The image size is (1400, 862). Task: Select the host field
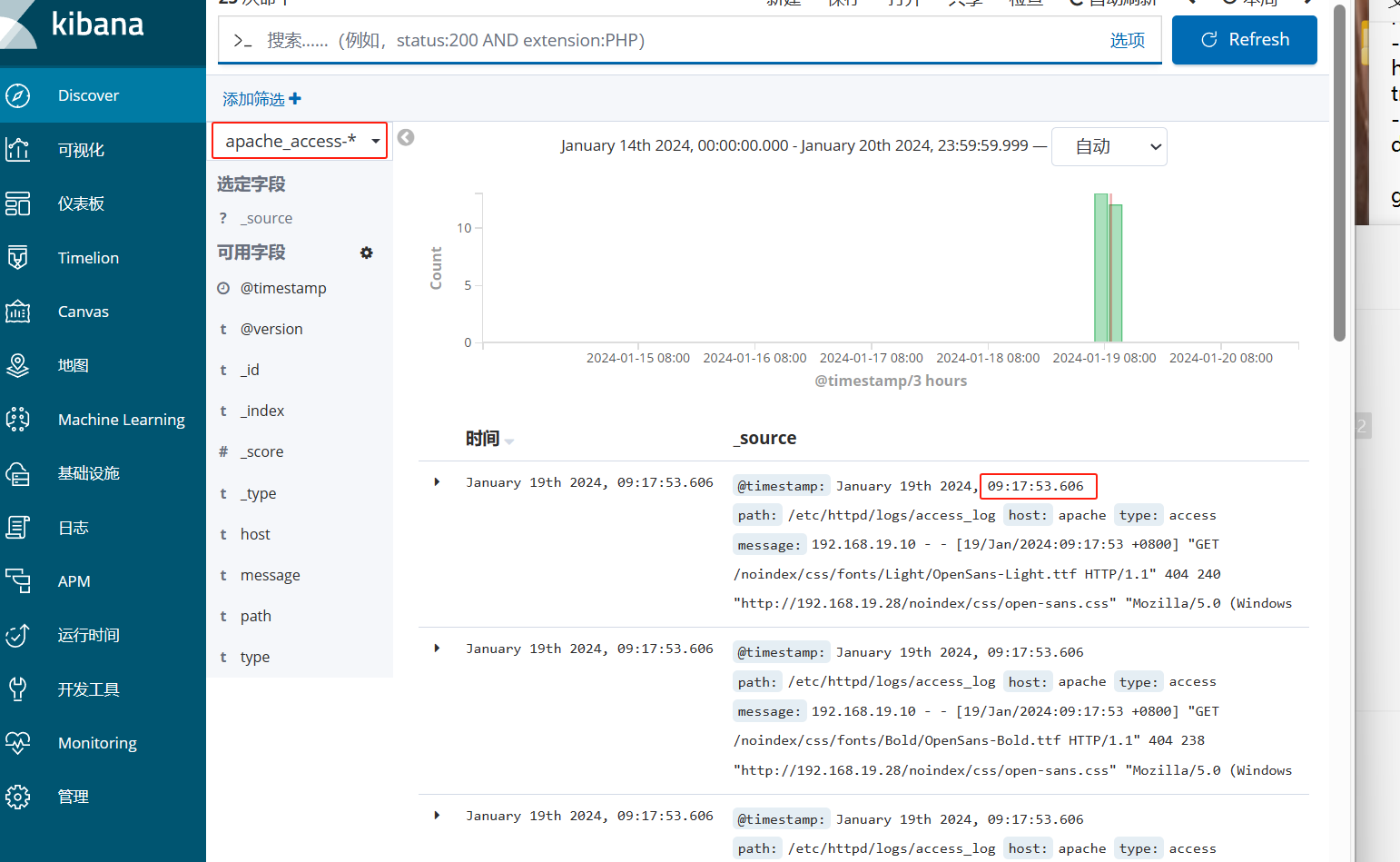pyautogui.click(x=255, y=534)
